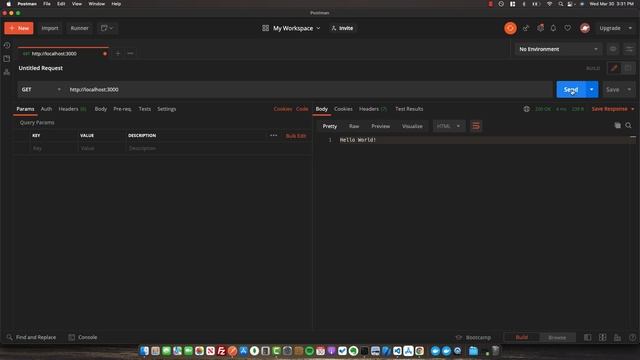
Task: Click the environment quick look eye icon
Action: click(613, 49)
